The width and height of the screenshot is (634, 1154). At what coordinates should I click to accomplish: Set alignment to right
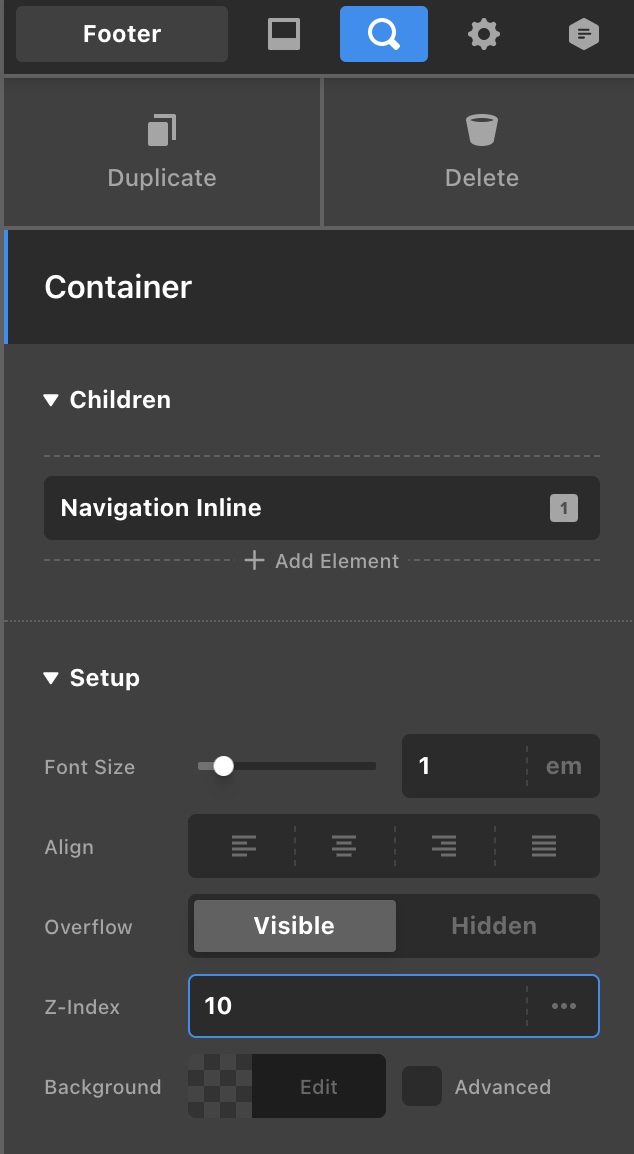coord(444,847)
